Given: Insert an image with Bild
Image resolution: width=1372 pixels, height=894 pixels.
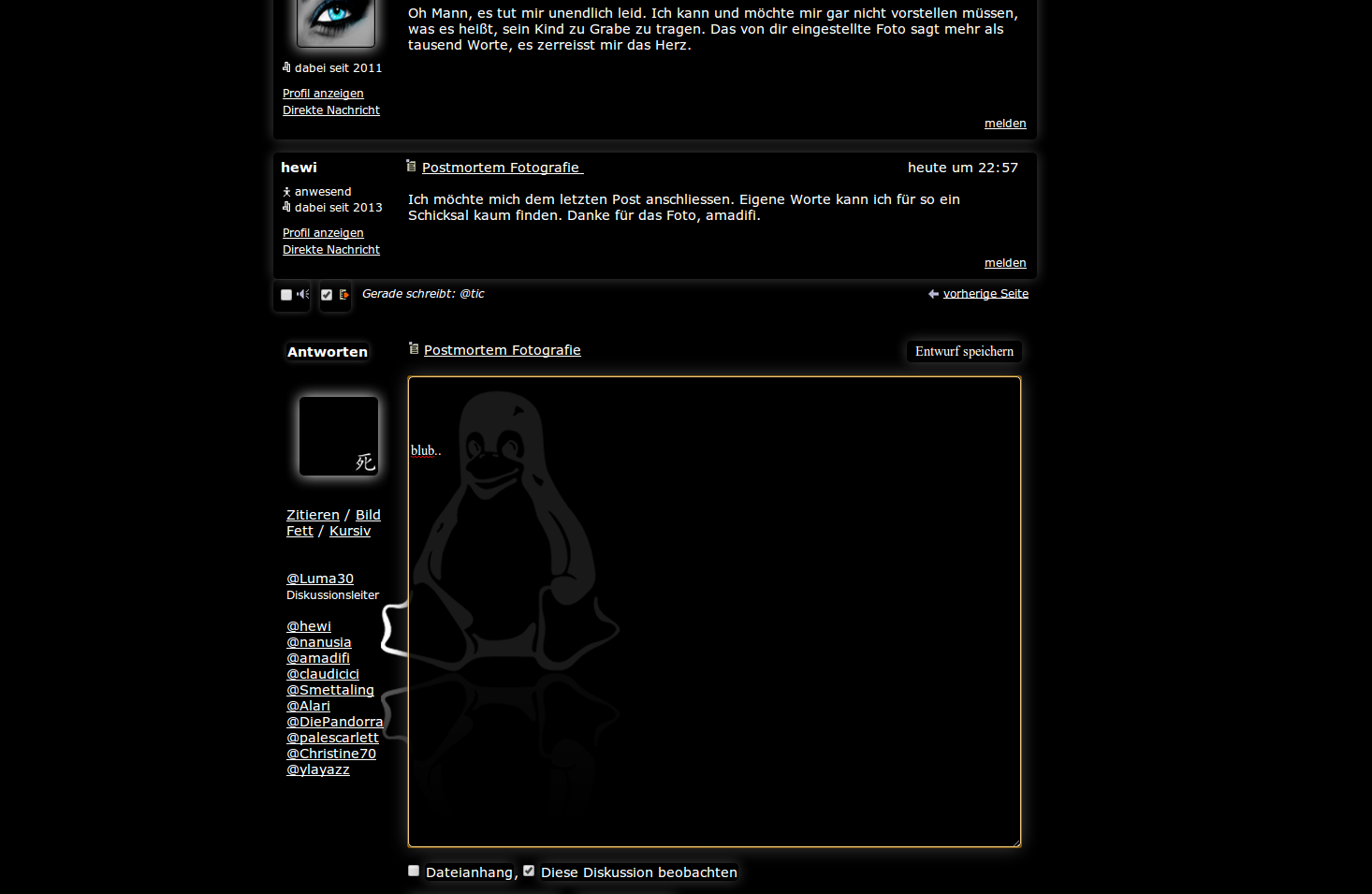Looking at the screenshot, I should tap(368, 515).
